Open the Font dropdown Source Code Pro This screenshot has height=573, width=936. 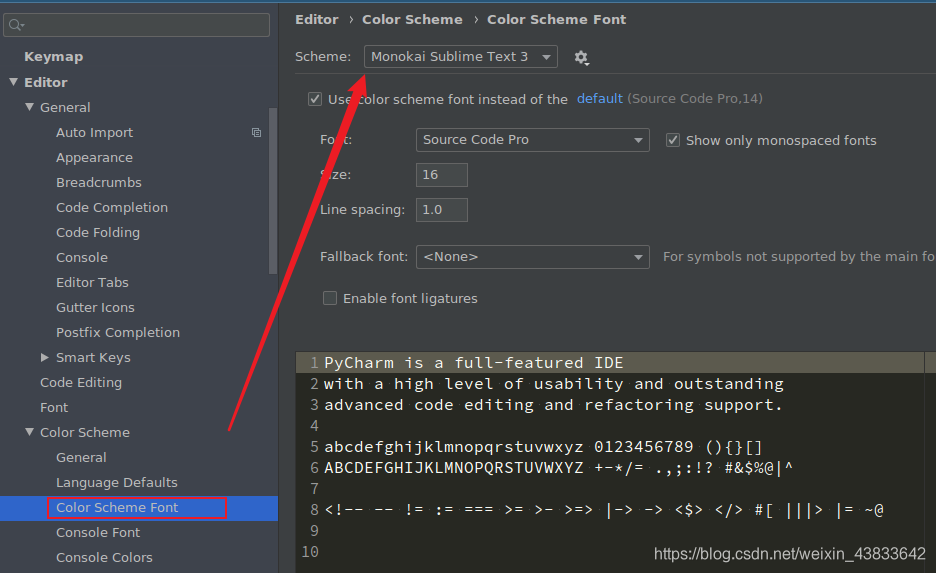point(532,140)
